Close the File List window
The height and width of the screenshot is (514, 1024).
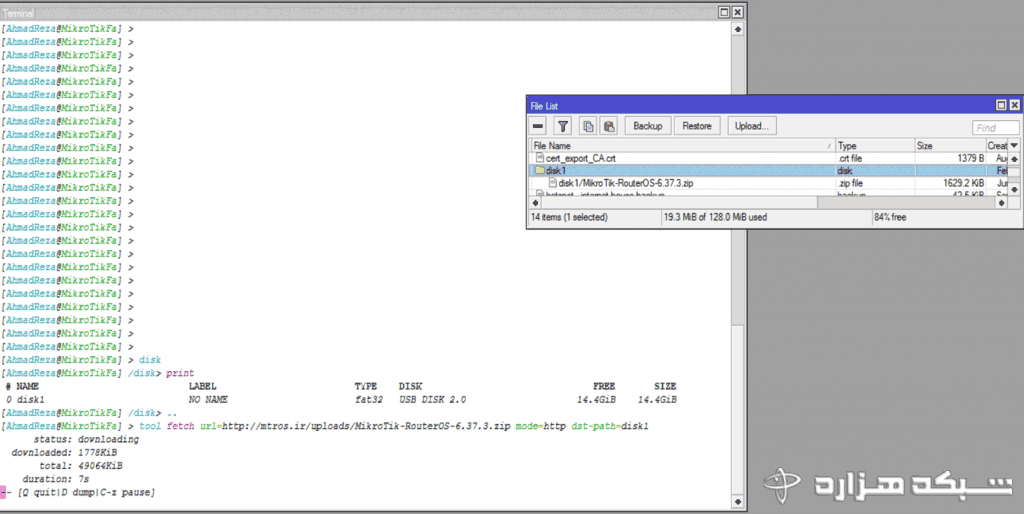point(1014,105)
